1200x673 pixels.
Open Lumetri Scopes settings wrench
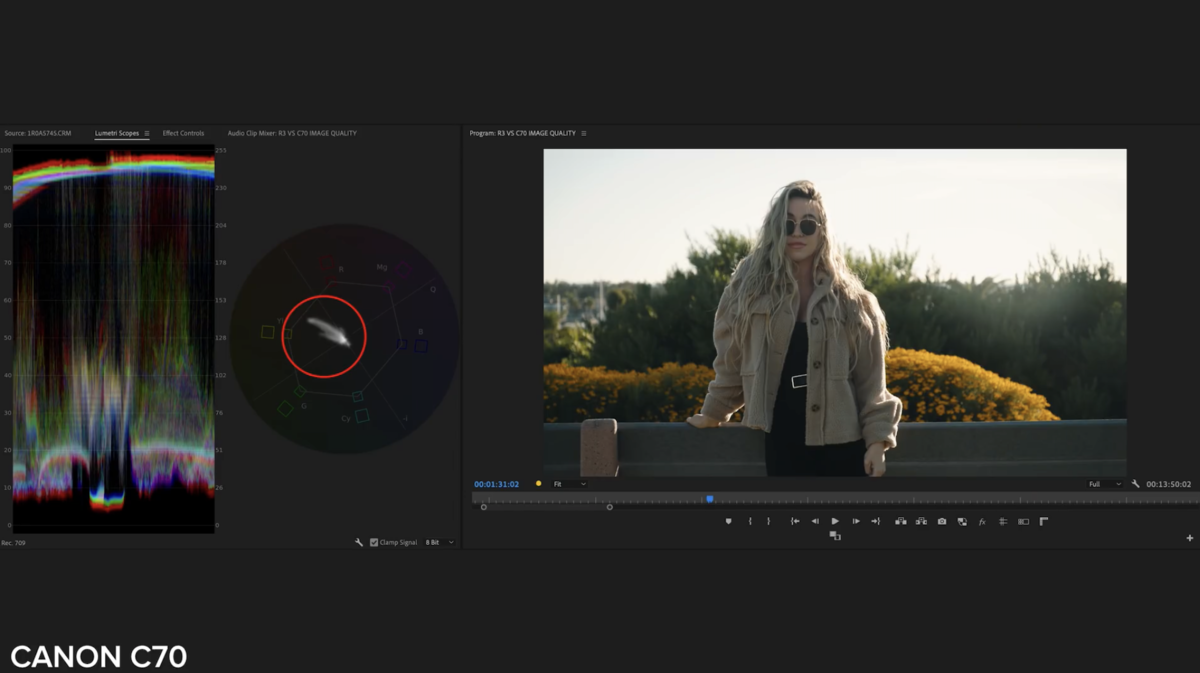pyautogui.click(x=359, y=542)
